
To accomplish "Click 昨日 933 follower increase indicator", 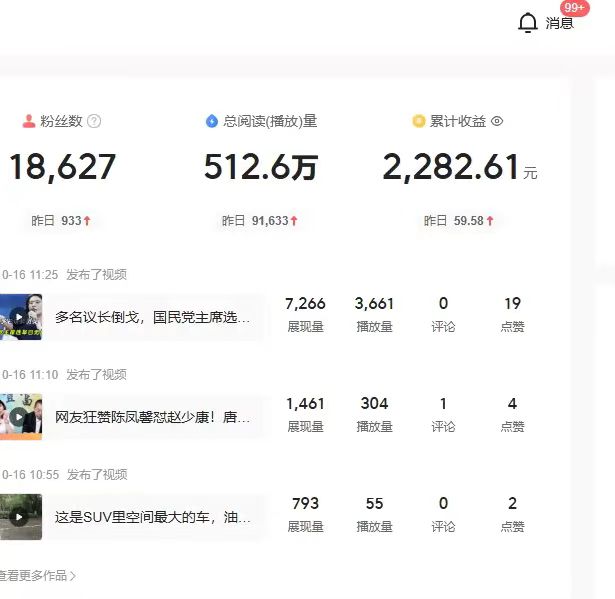I will 61,221.
